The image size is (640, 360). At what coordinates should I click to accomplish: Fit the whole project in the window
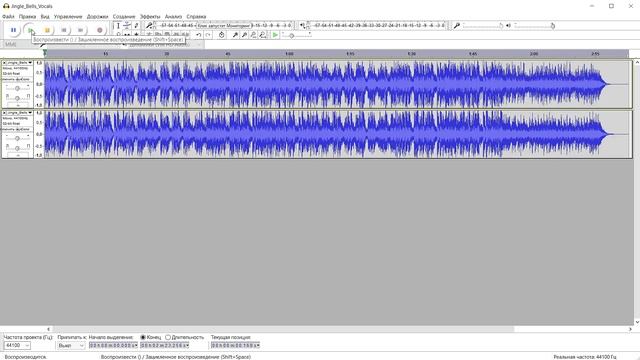(x=262, y=35)
